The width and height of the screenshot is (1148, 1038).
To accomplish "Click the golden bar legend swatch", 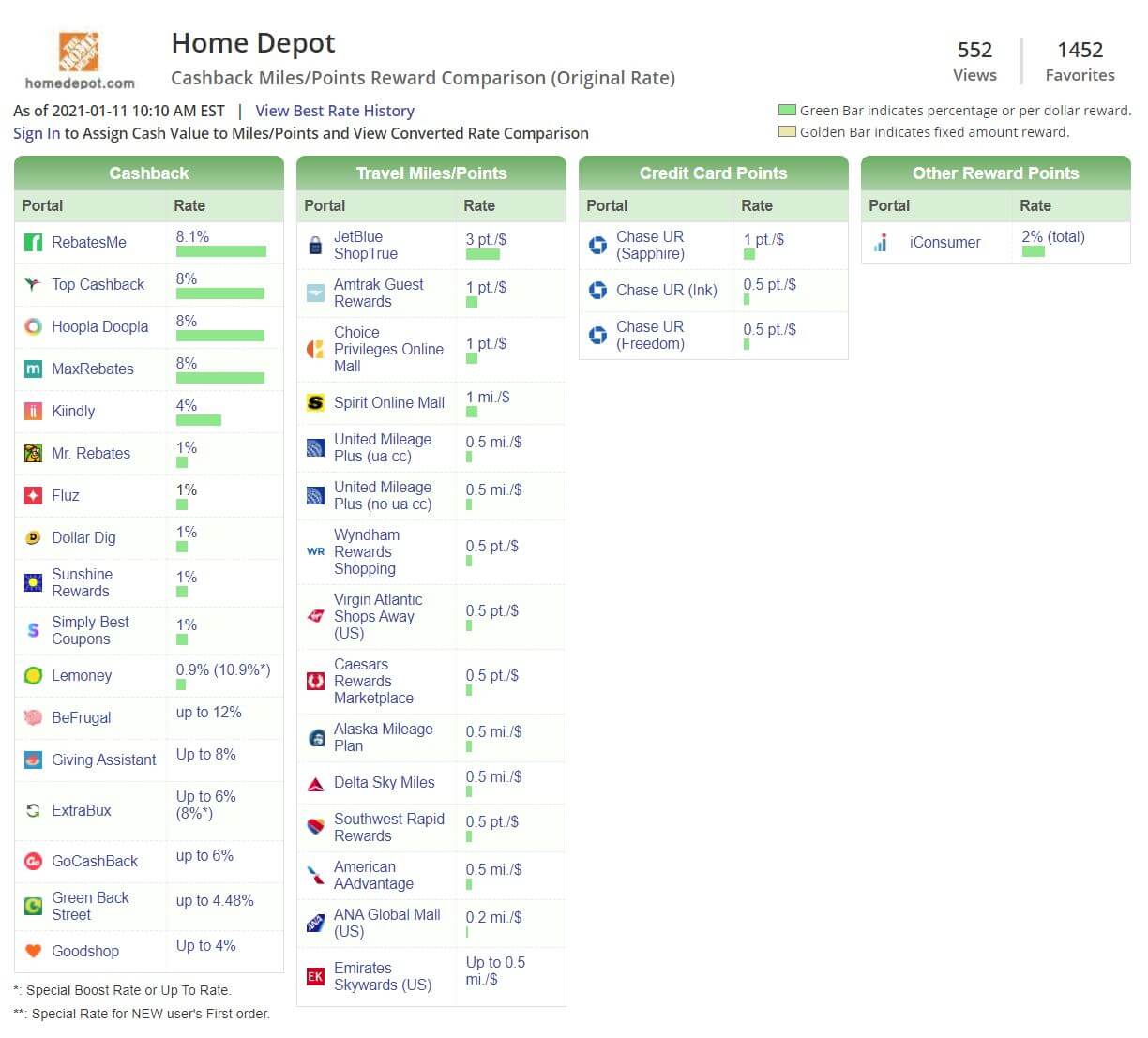I will 787,131.
